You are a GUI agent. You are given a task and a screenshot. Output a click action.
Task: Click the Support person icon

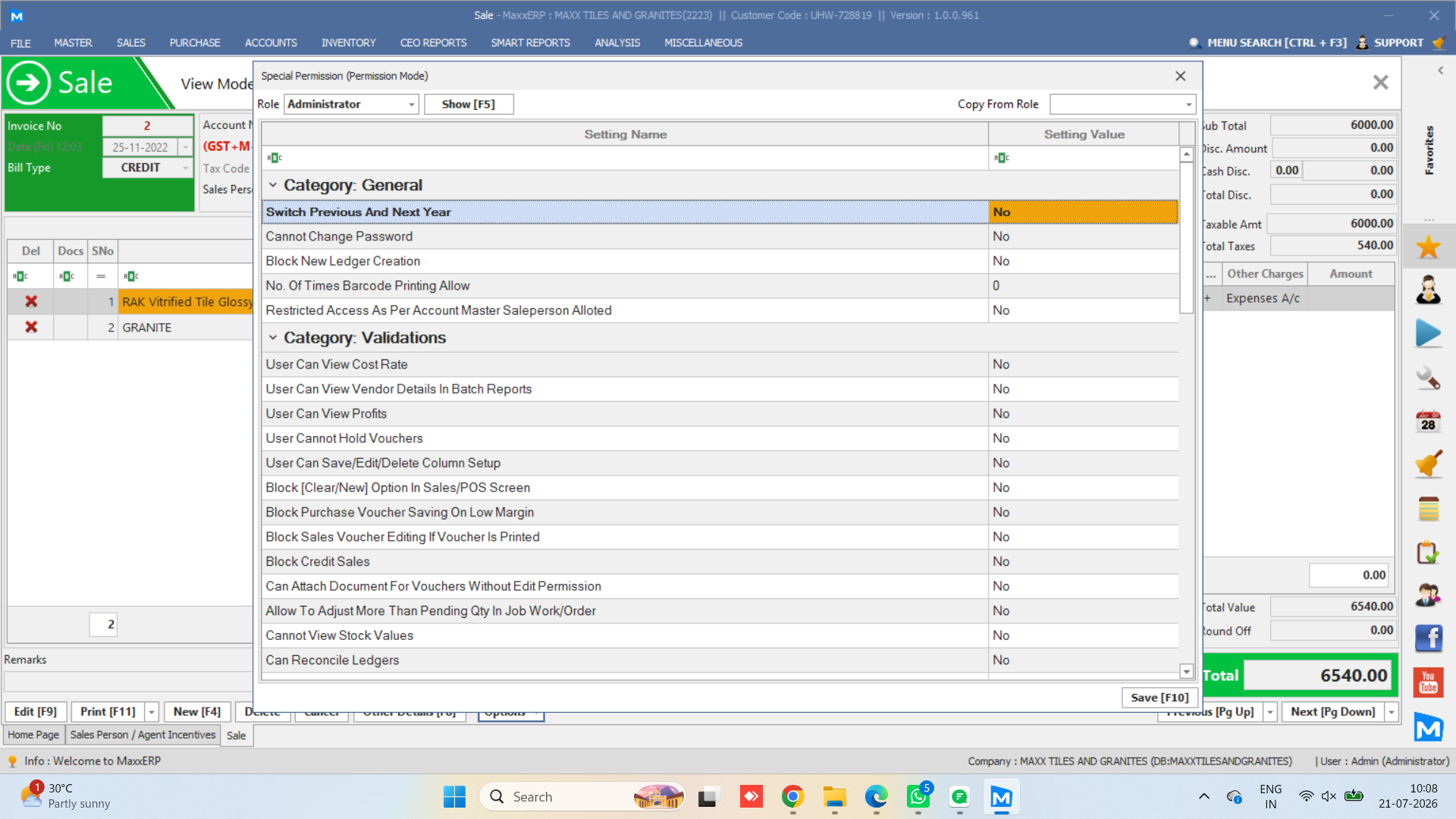[1362, 43]
